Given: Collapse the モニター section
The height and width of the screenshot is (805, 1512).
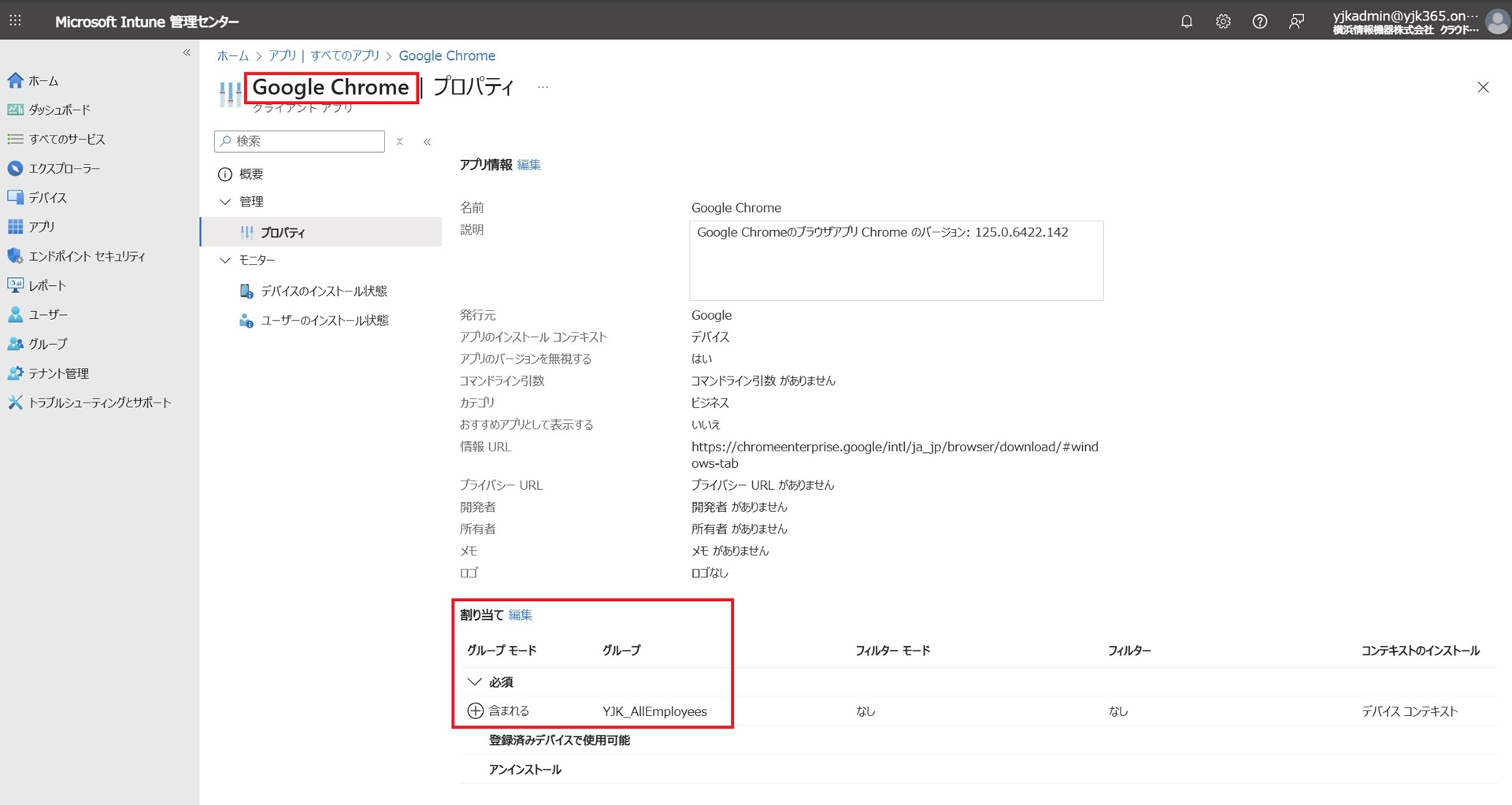Looking at the screenshot, I should click(225, 260).
